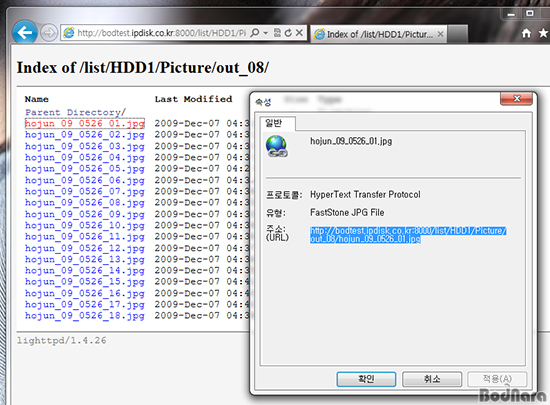Open a new blank tab

tap(457, 34)
